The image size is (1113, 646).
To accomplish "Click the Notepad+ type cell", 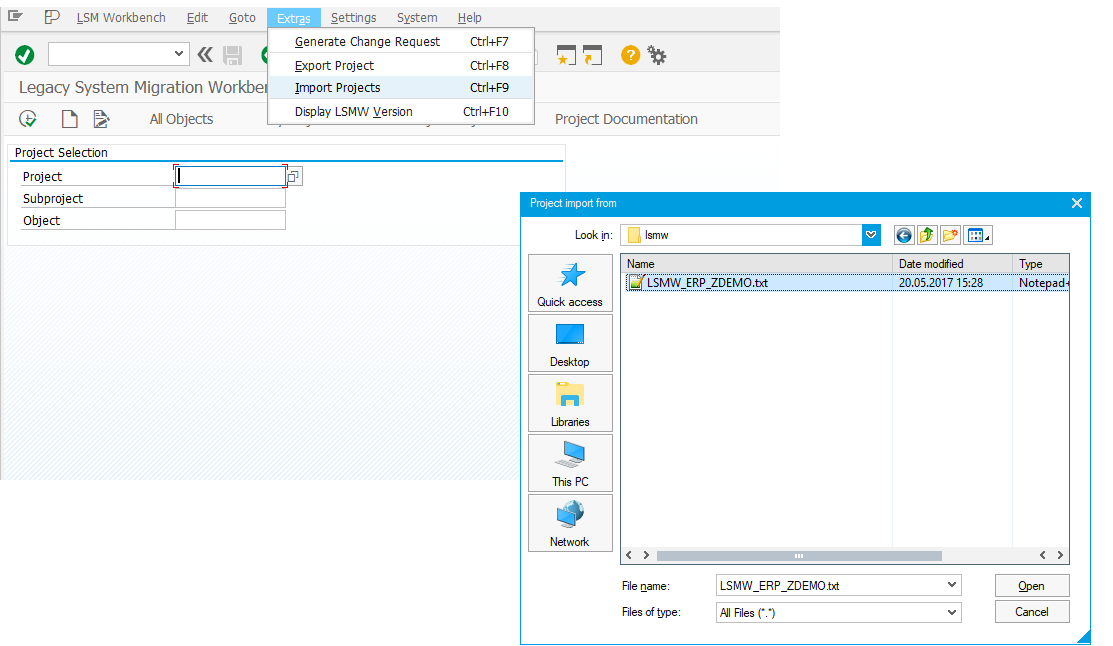I will pos(1043,283).
